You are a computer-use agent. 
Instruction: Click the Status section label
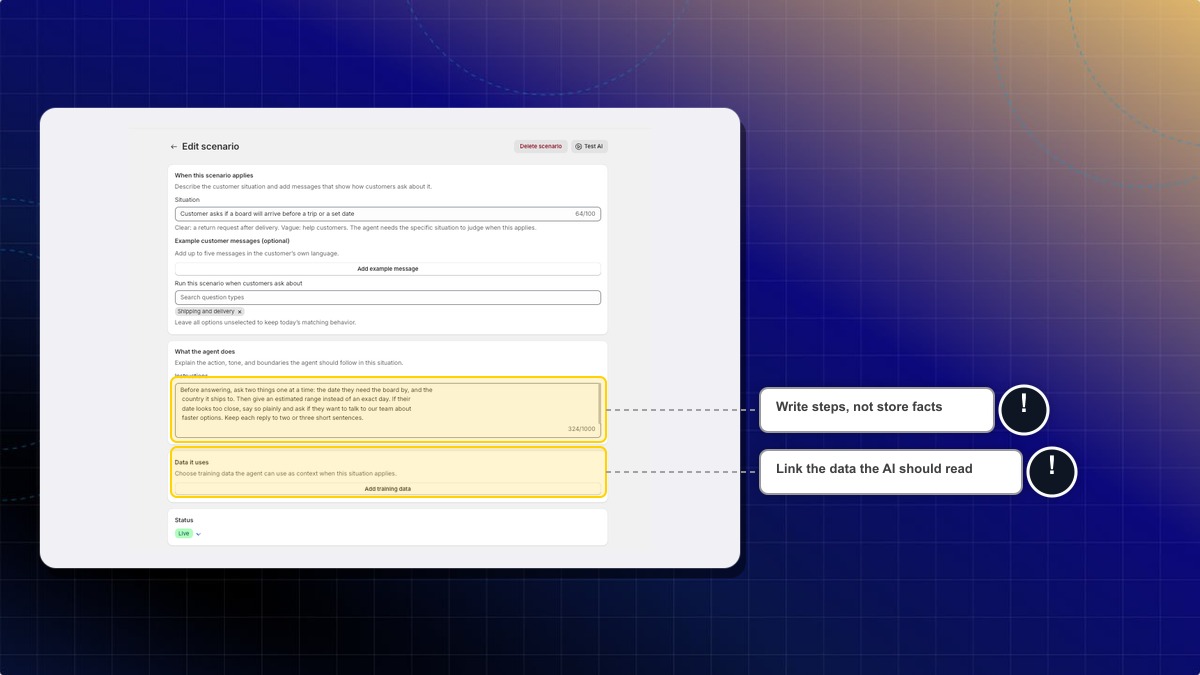coord(184,520)
